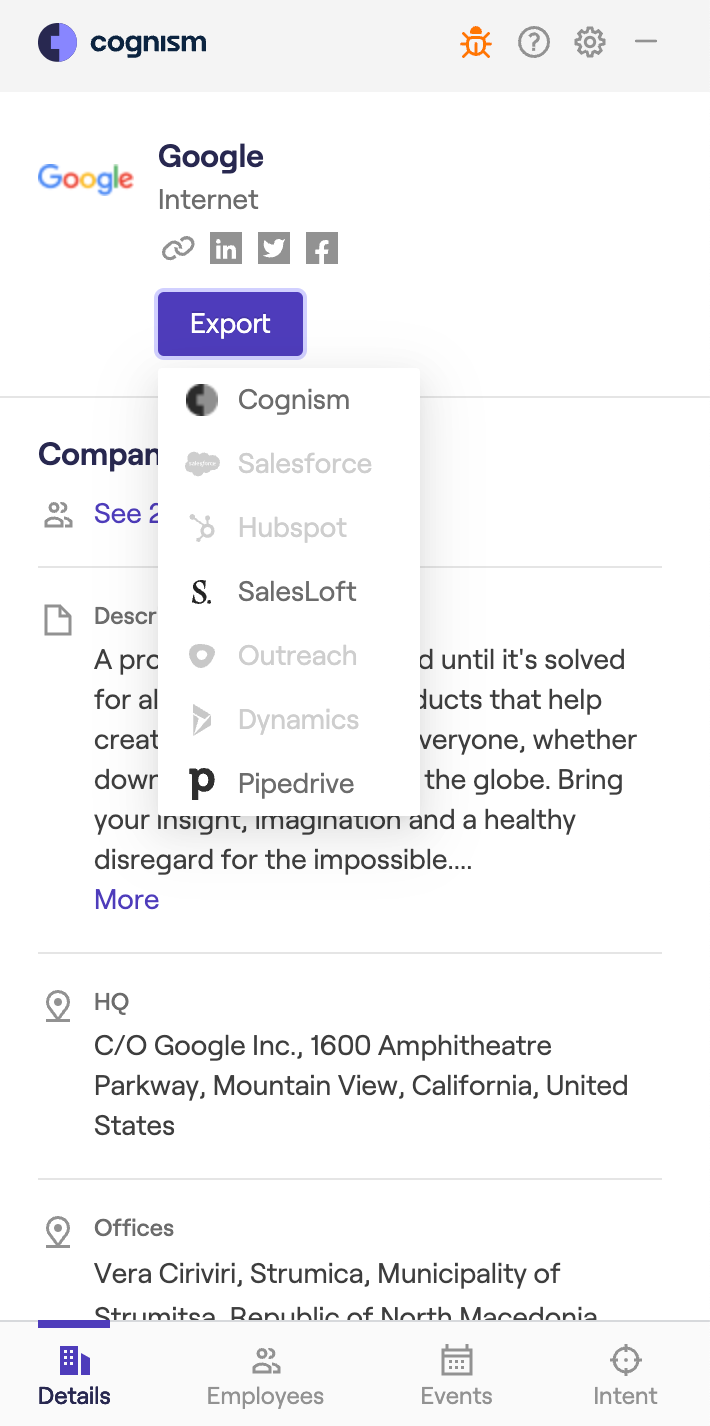Open Google's LinkedIn profile icon
Viewport: 710px width, 1426px height.
226,248
